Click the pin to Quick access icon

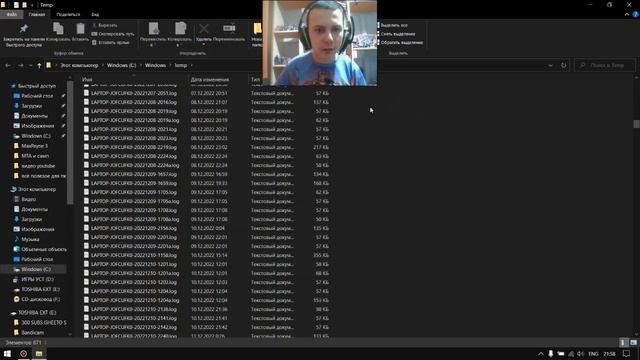[24, 29]
